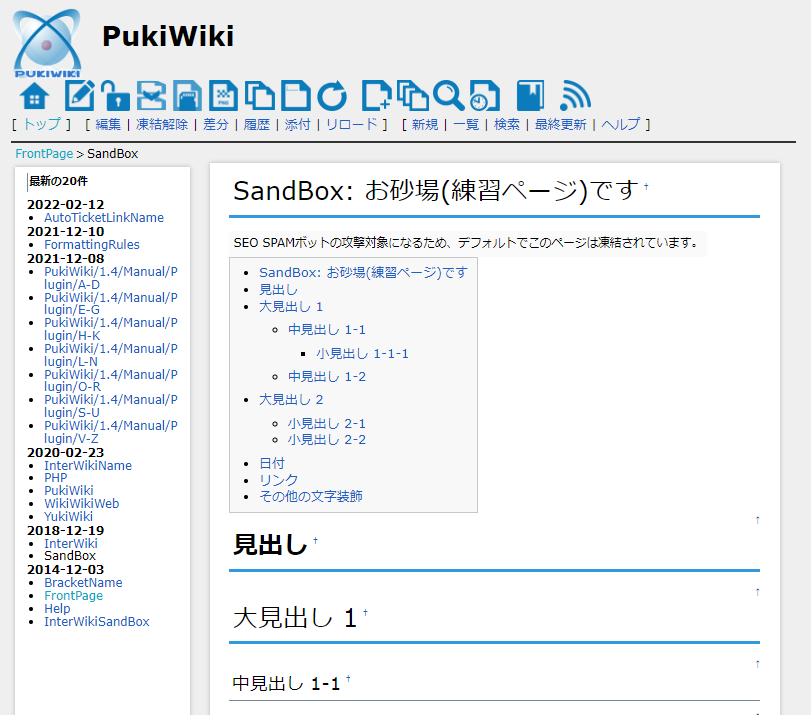Click the search magnifier toolbar icon

pyautogui.click(x=448, y=96)
